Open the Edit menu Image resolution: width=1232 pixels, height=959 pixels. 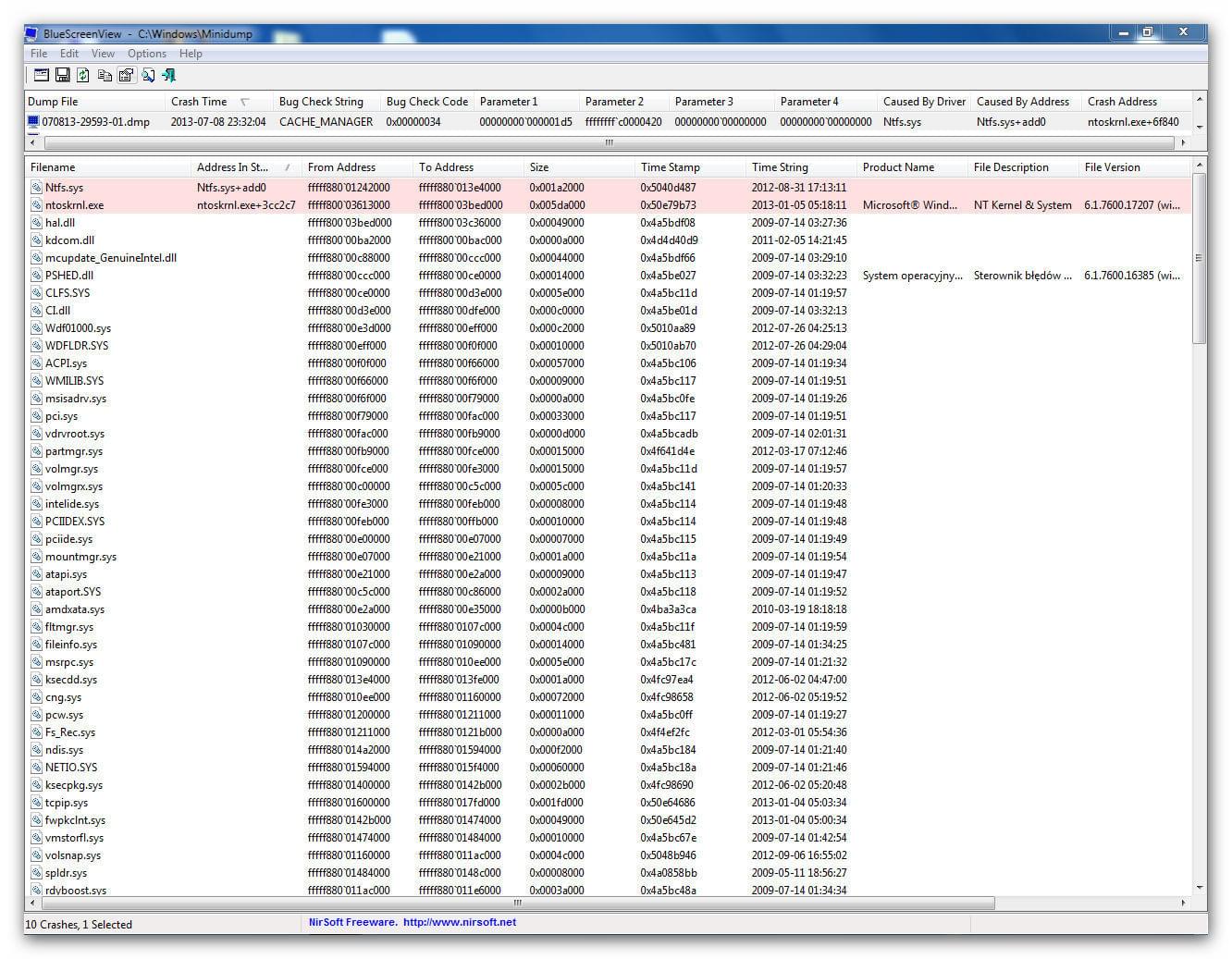pyautogui.click(x=69, y=54)
